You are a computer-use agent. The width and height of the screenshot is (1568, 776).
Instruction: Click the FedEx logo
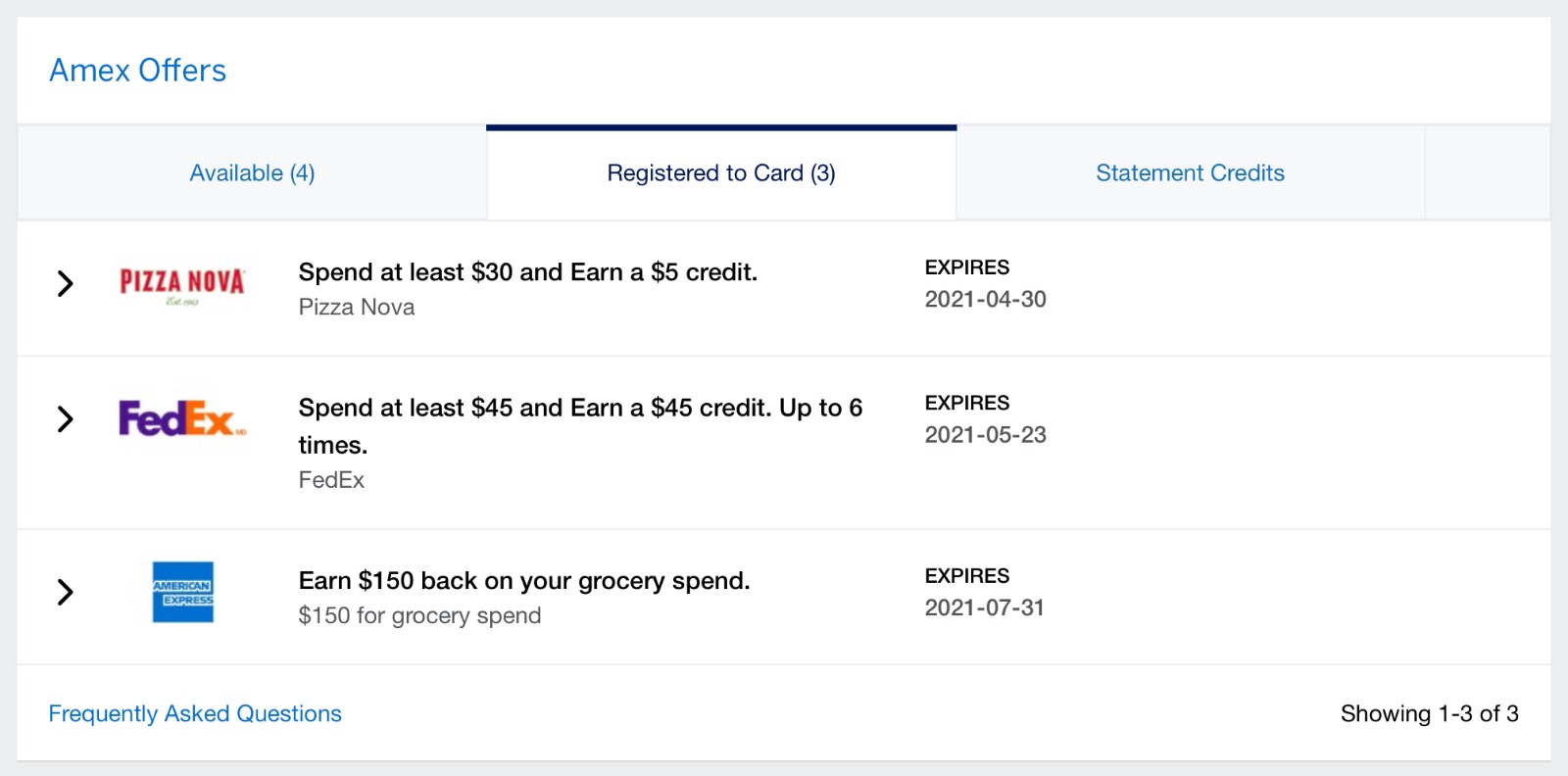tap(182, 418)
